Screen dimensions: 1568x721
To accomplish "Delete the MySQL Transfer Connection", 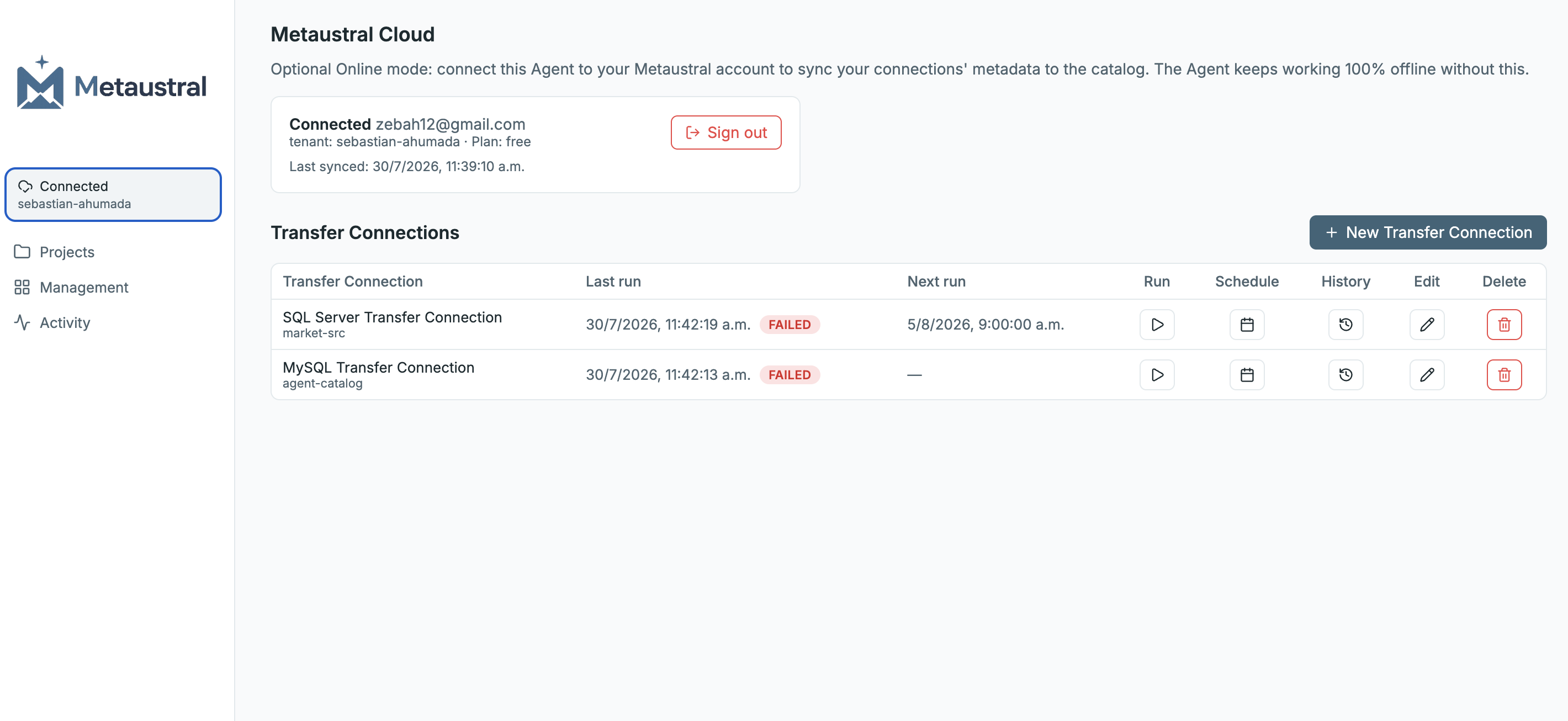I will coord(1504,375).
